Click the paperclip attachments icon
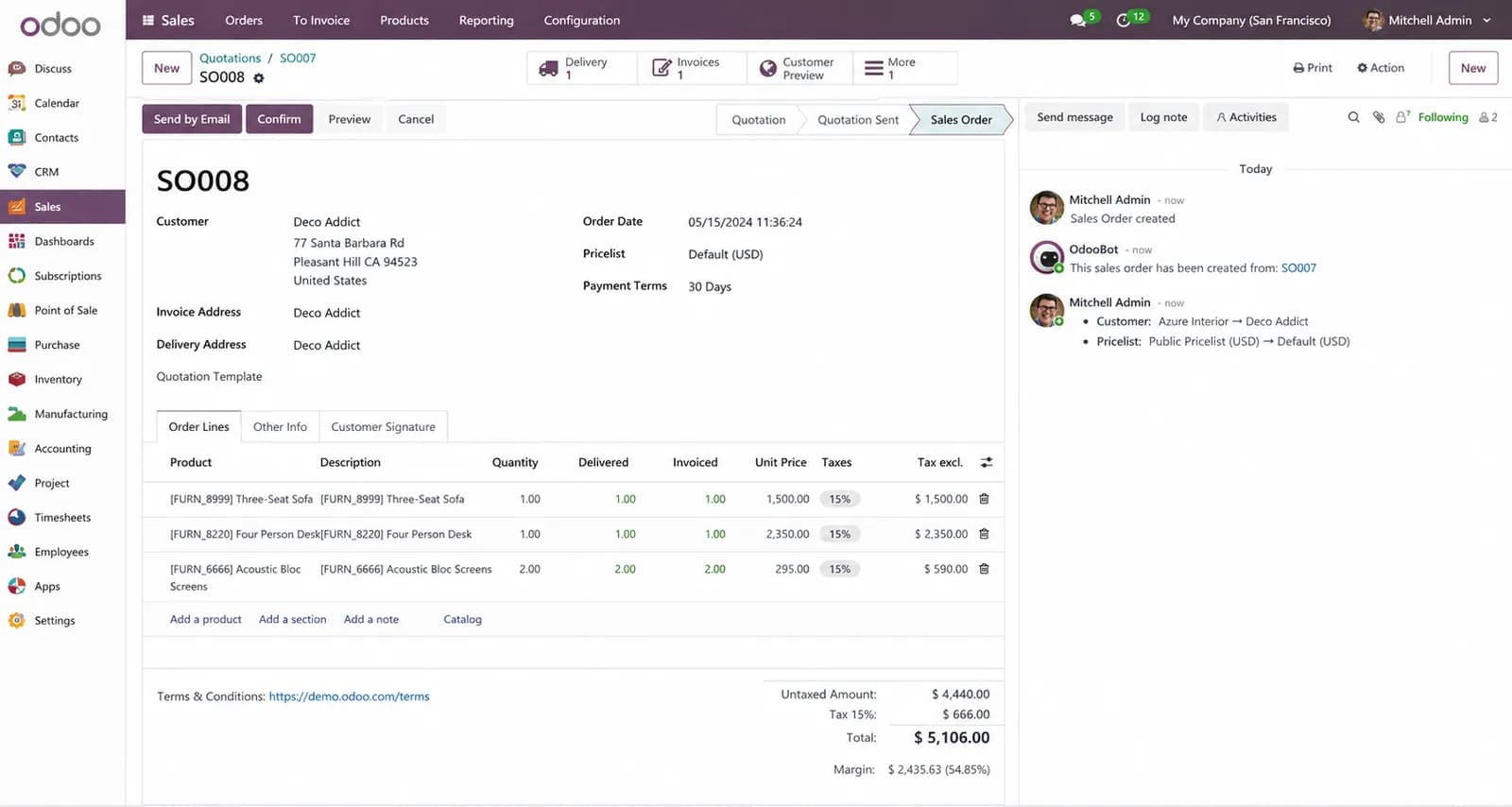1512x807 pixels. [1379, 117]
